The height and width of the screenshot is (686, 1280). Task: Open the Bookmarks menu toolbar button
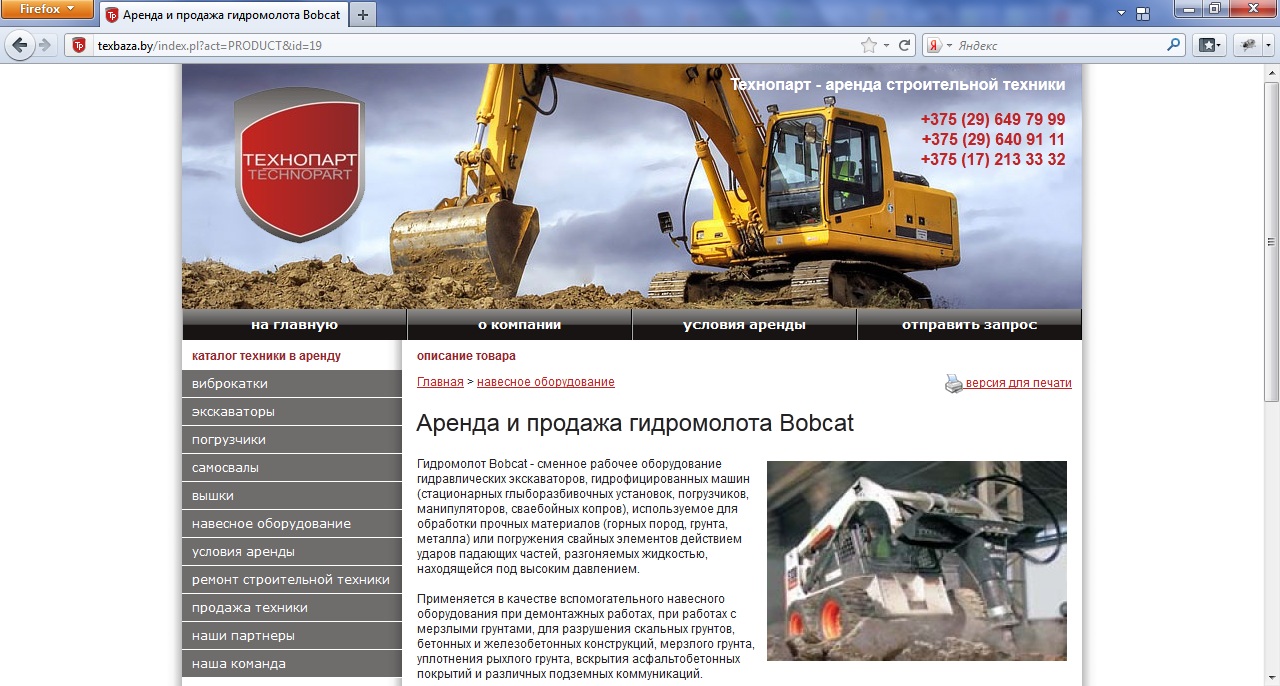(x=1210, y=46)
